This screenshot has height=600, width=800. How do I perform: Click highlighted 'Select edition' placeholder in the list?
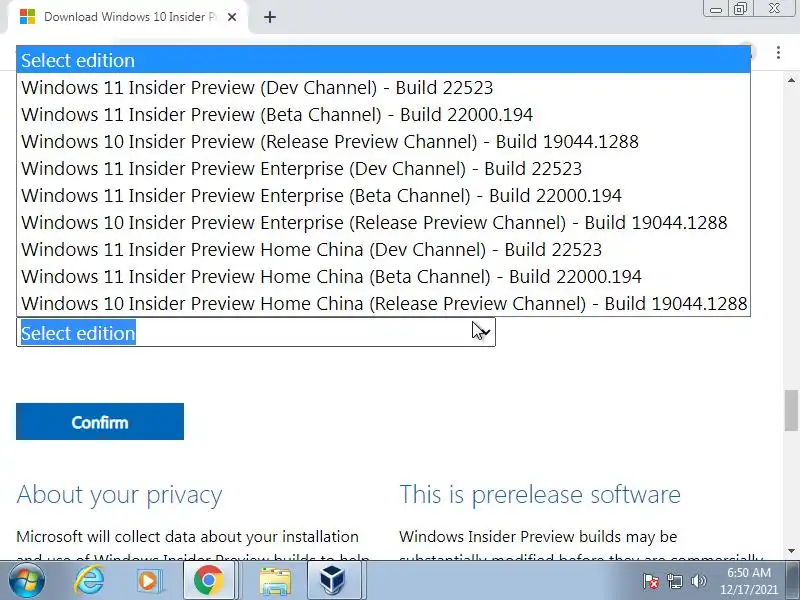(383, 60)
